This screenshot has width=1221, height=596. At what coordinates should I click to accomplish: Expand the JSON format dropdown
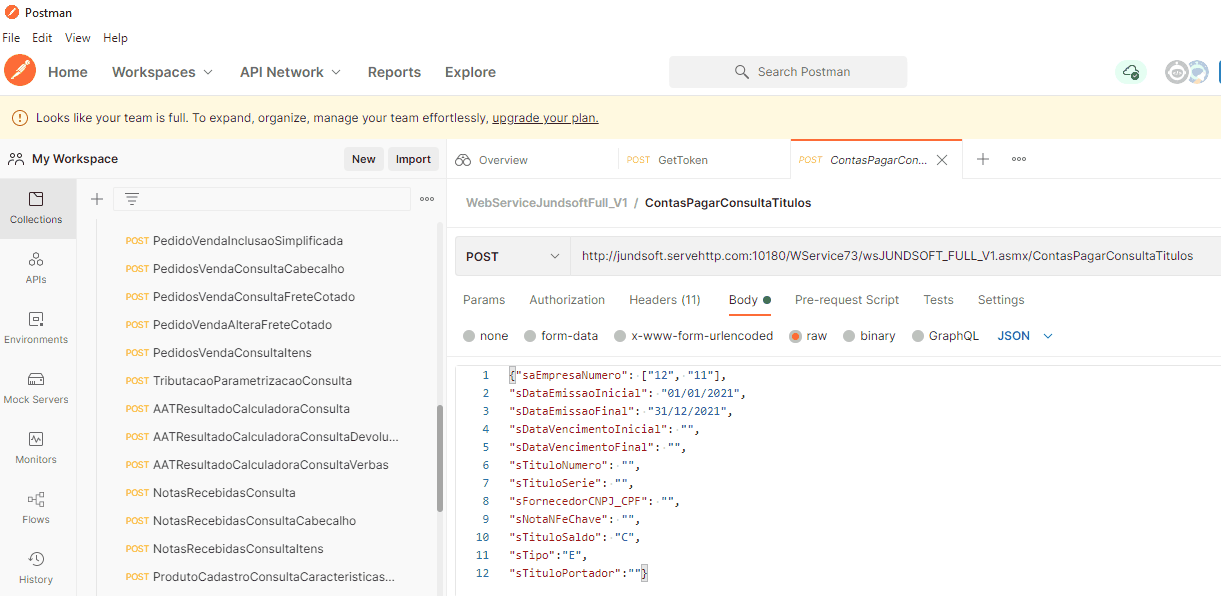pos(1025,336)
